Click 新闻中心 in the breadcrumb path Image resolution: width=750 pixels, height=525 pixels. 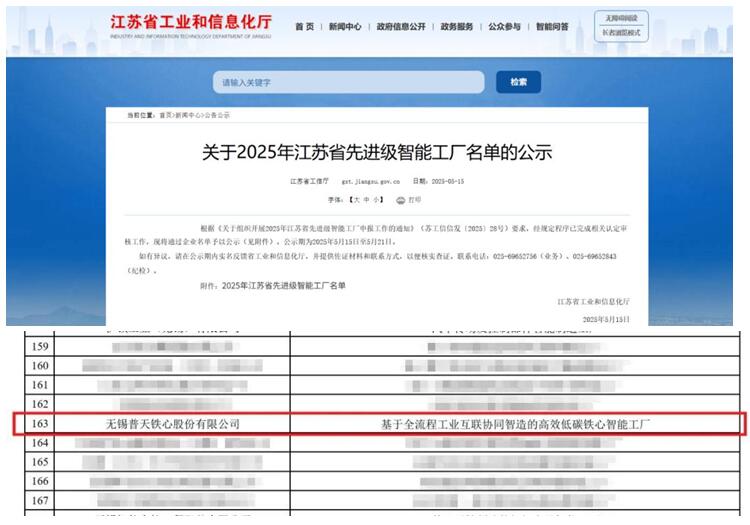pyautogui.click(x=188, y=115)
